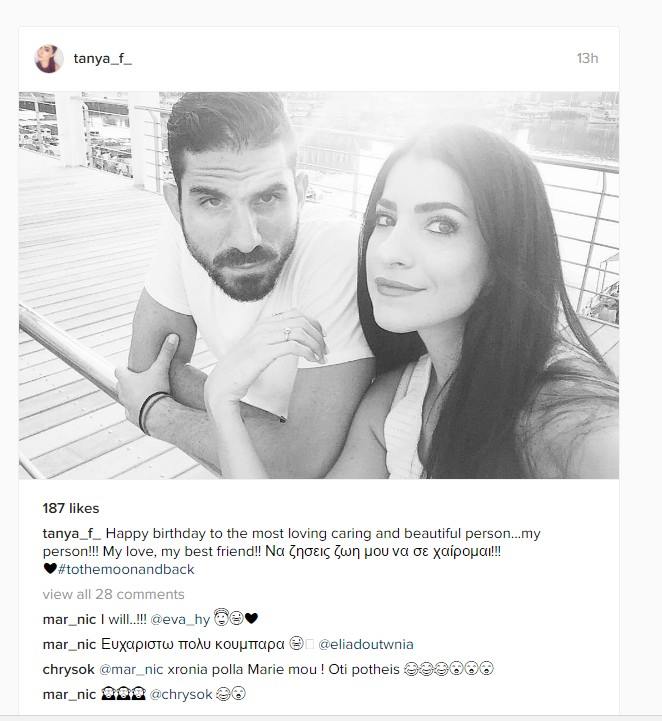Select the monkey emojis in last comment
This screenshot has width=662, height=721.
[123, 694]
